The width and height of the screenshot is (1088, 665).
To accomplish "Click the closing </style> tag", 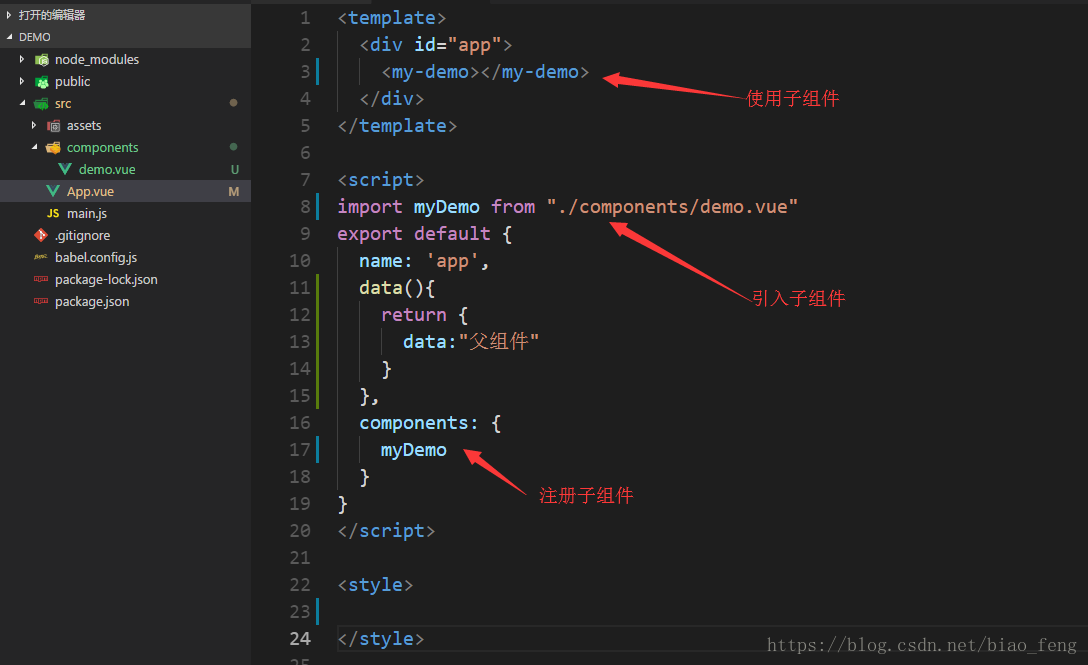I will 380,639.
